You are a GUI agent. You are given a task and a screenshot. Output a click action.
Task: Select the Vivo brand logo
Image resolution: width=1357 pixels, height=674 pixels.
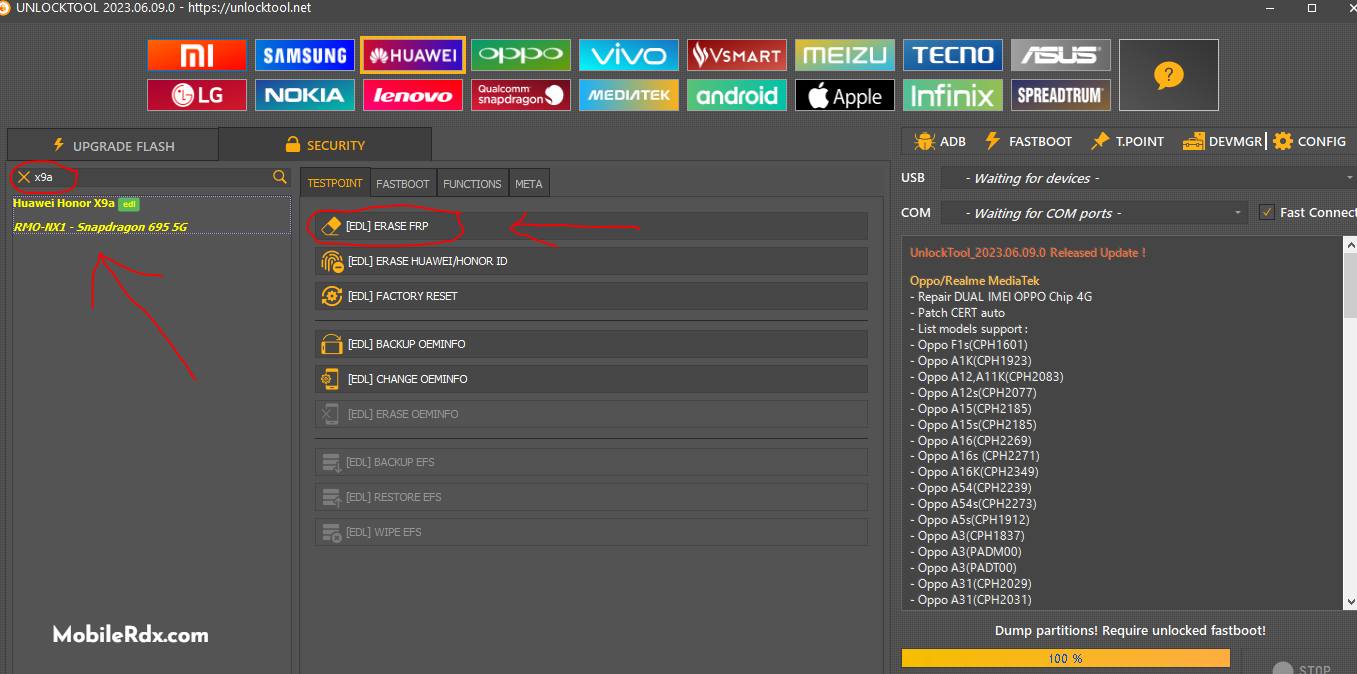(x=628, y=55)
